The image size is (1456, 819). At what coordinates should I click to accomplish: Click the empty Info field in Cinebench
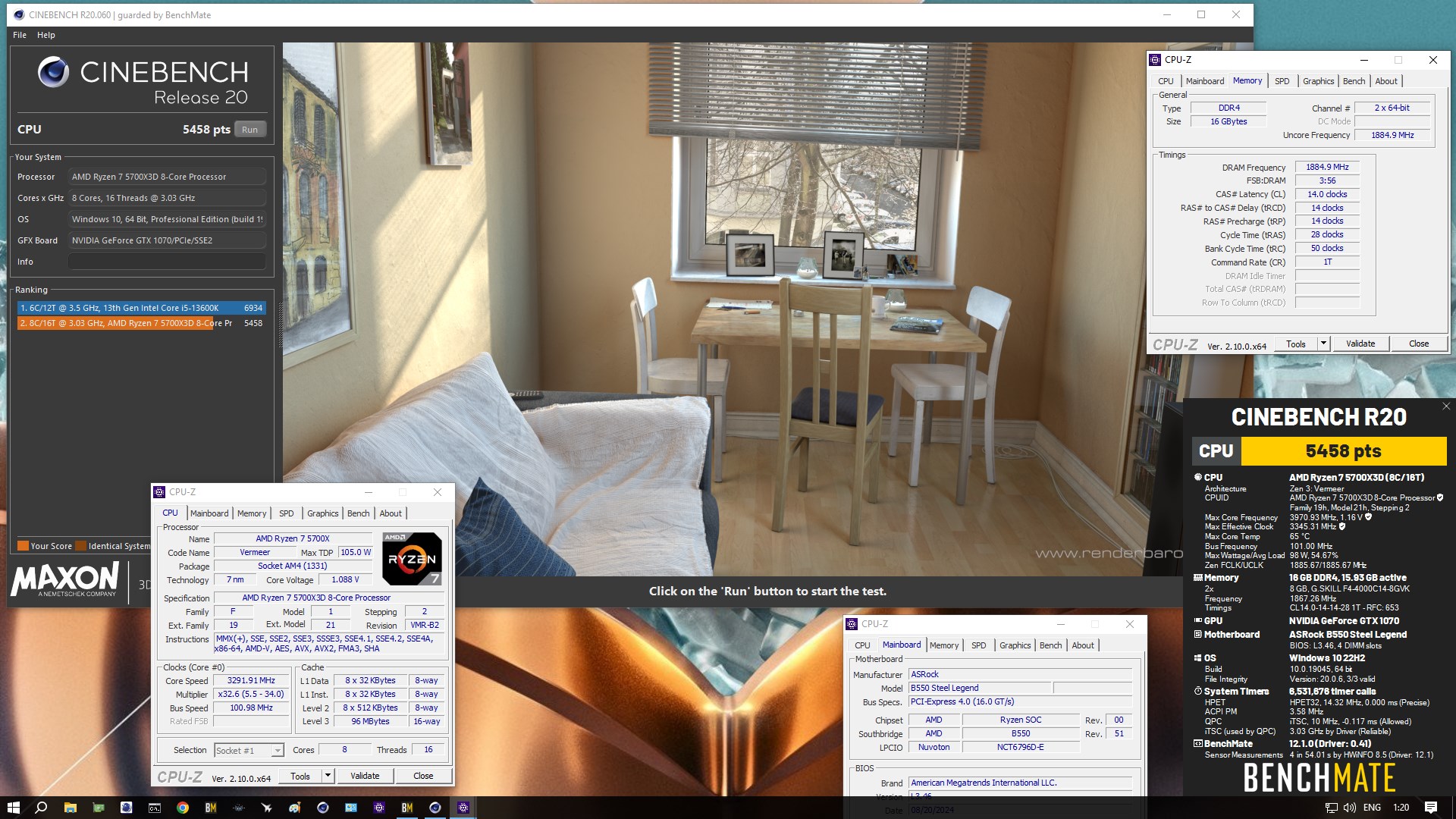point(167,262)
